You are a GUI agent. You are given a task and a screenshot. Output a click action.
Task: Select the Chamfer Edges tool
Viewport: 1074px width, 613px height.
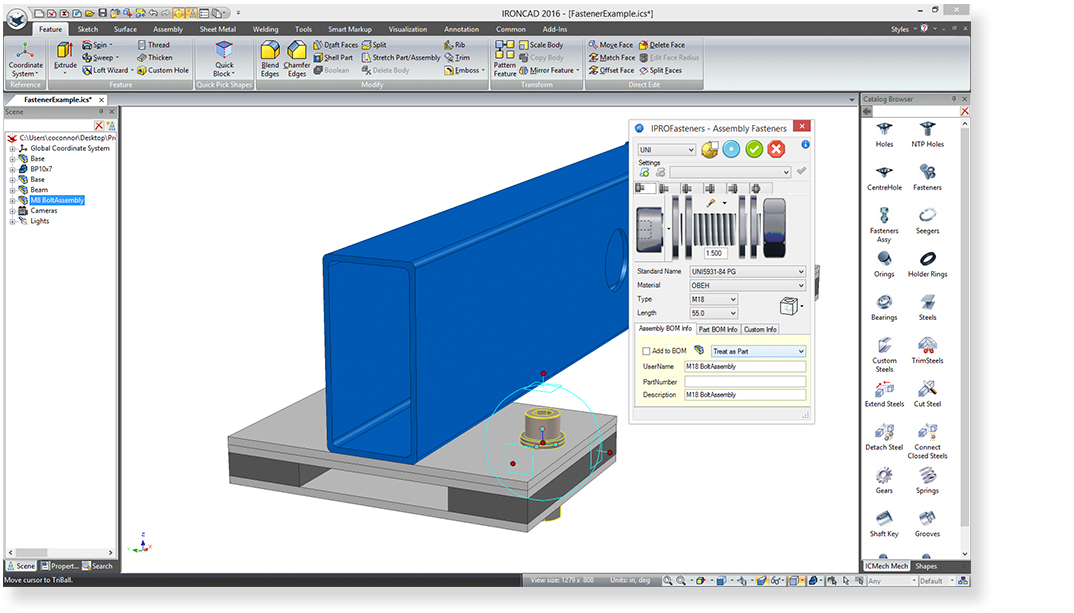click(297, 58)
